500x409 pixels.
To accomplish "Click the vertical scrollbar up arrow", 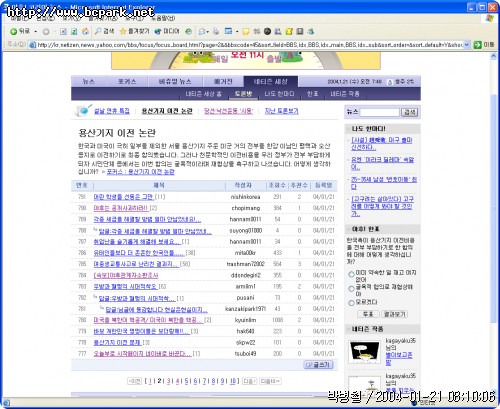I will pyautogui.click(x=494, y=57).
